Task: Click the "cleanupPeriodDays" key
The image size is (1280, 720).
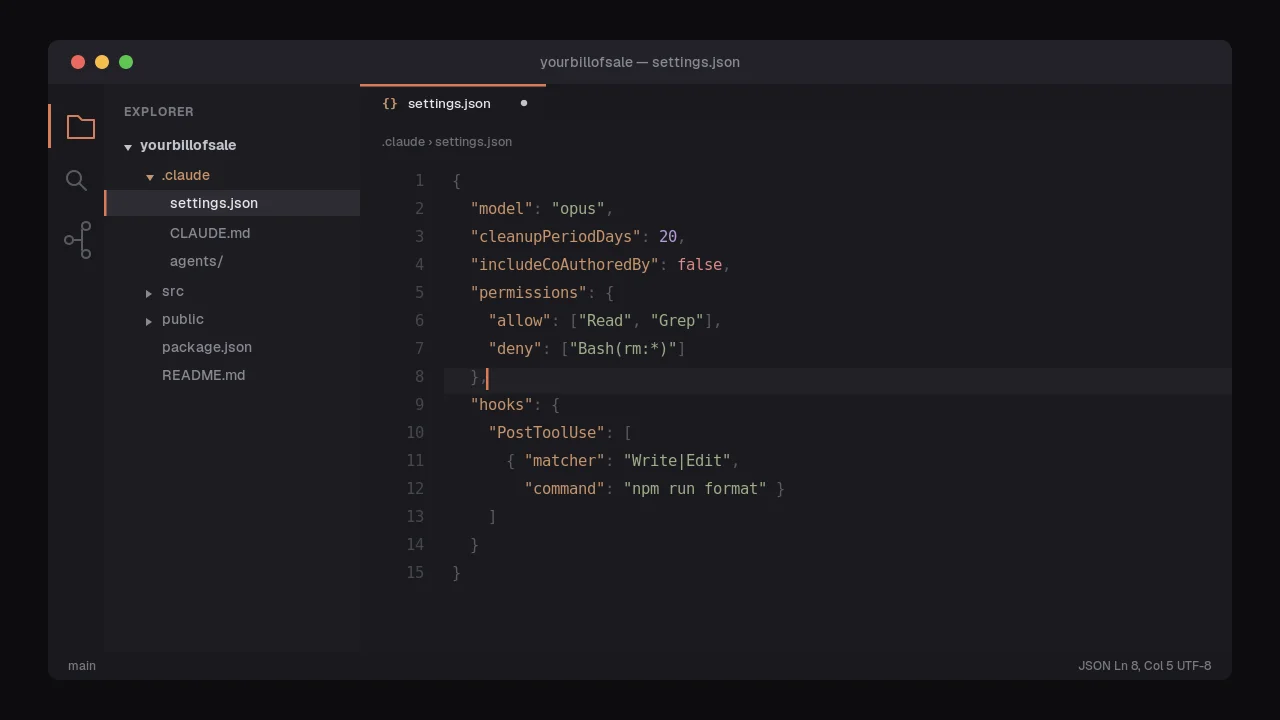Action: (556, 237)
